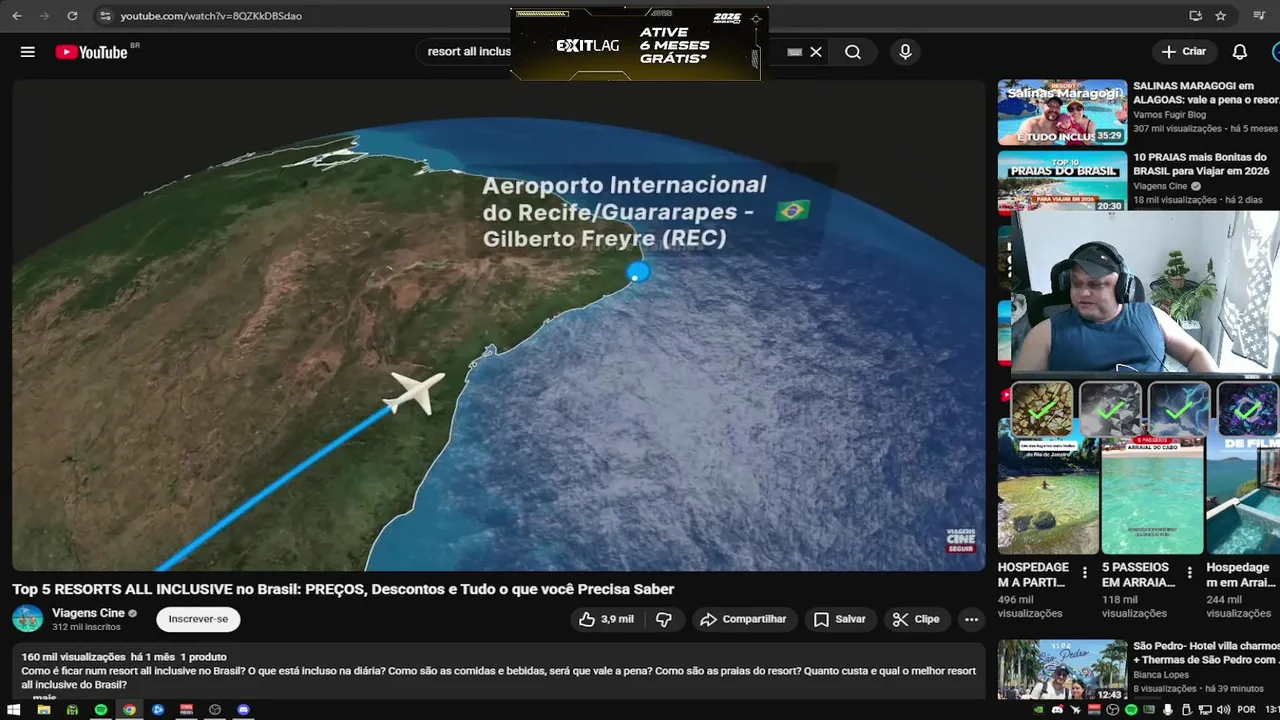Open the Salinas Maragogi video thumbnail
This screenshot has width=1280, height=720.
(x=1062, y=112)
